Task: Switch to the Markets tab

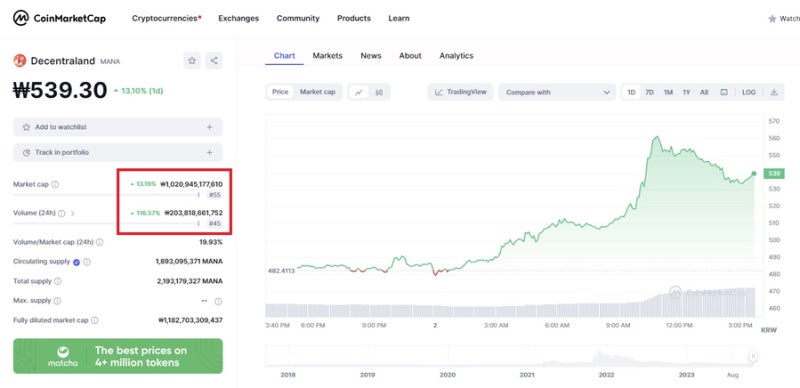Action: (x=328, y=56)
